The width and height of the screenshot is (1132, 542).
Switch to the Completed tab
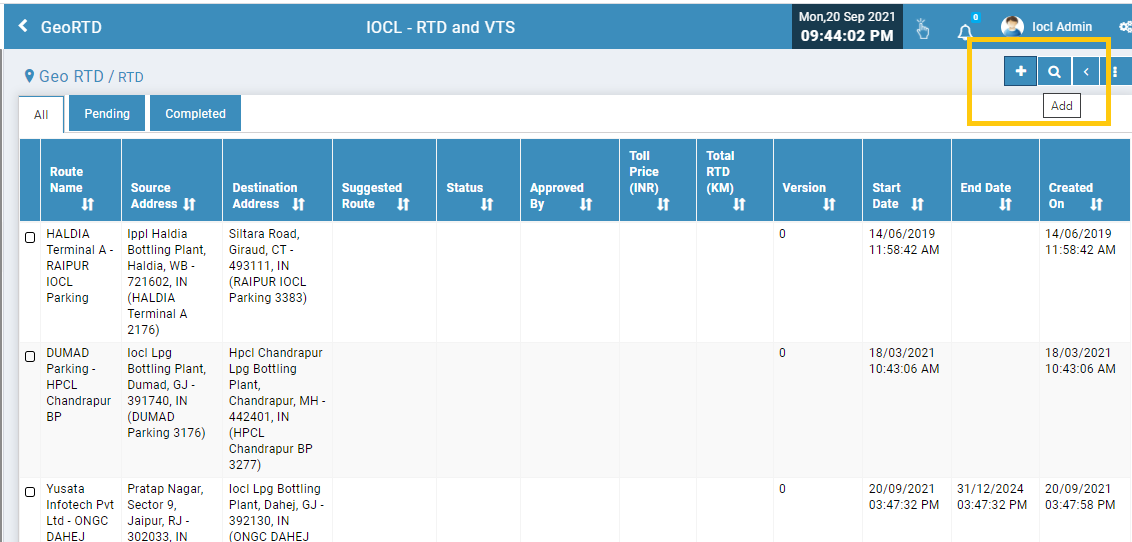(196, 113)
